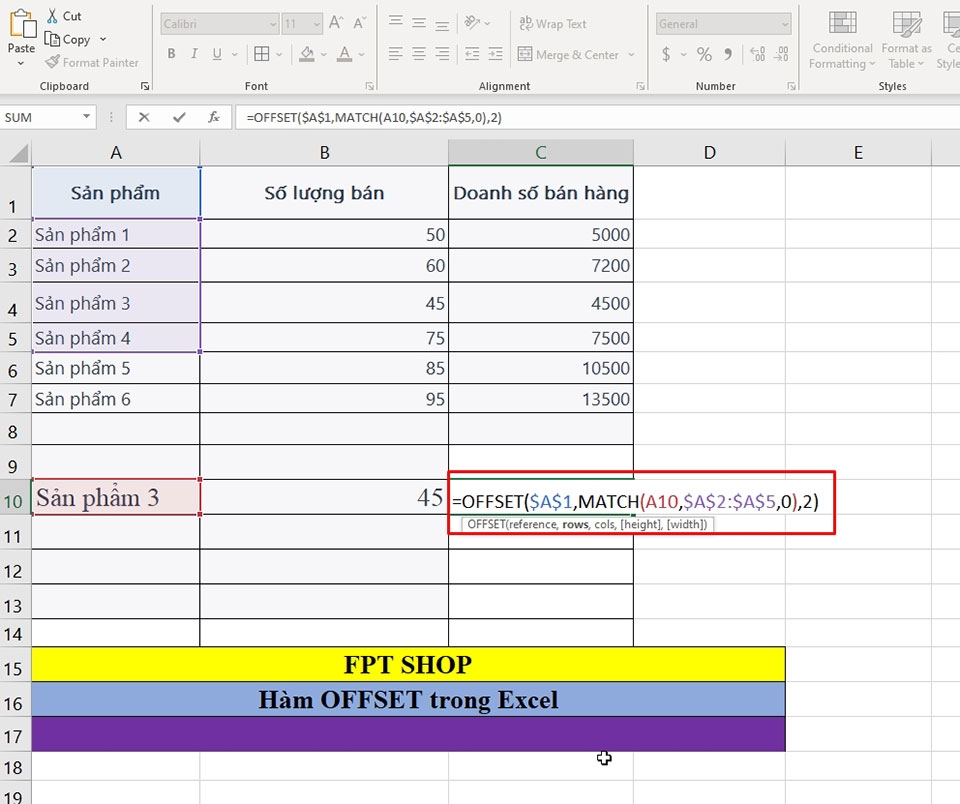Expand underline style dropdown arrow

click(x=234, y=54)
